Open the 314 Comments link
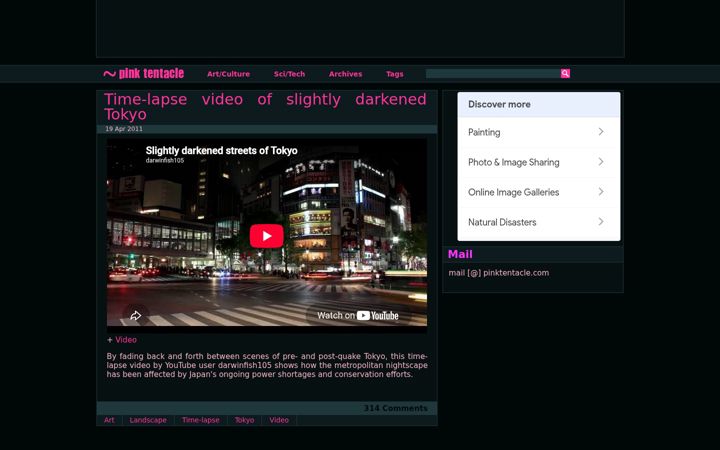The width and height of the screenshot is (720, 450). pos(395,408)
